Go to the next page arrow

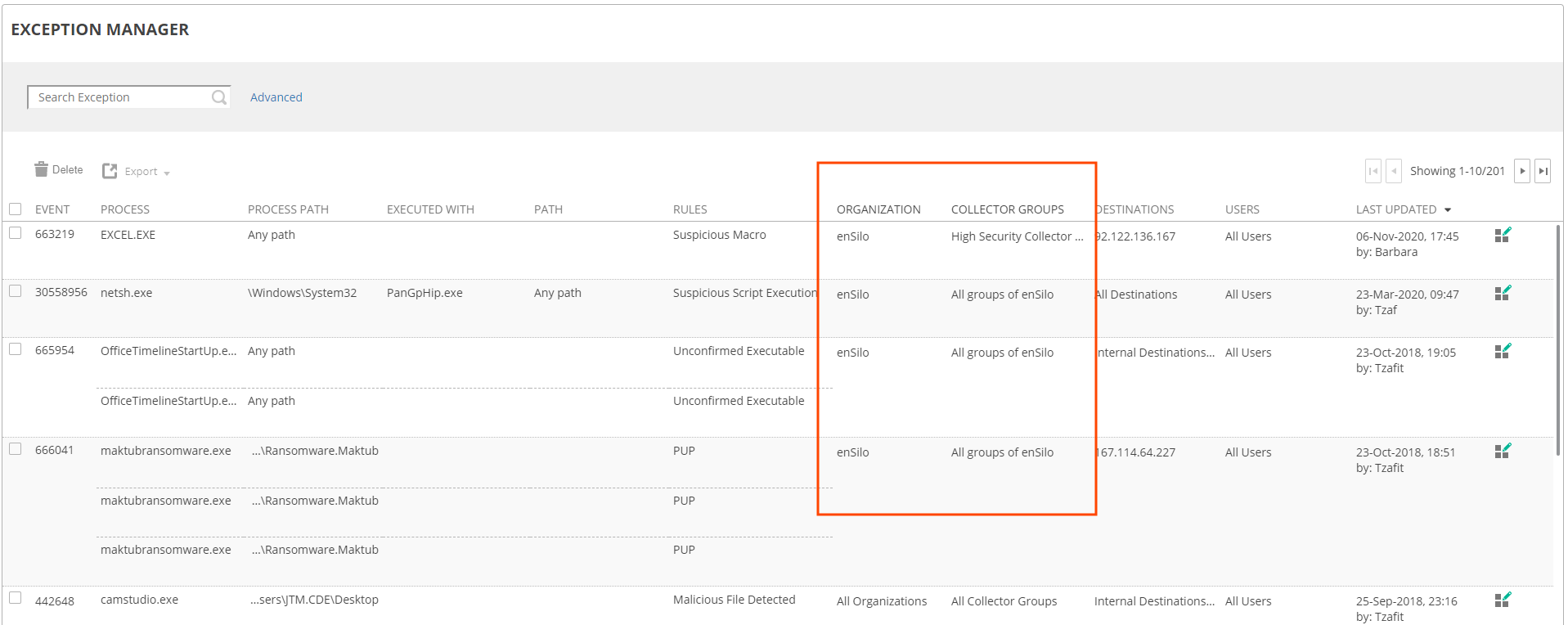click(1522, 171)
